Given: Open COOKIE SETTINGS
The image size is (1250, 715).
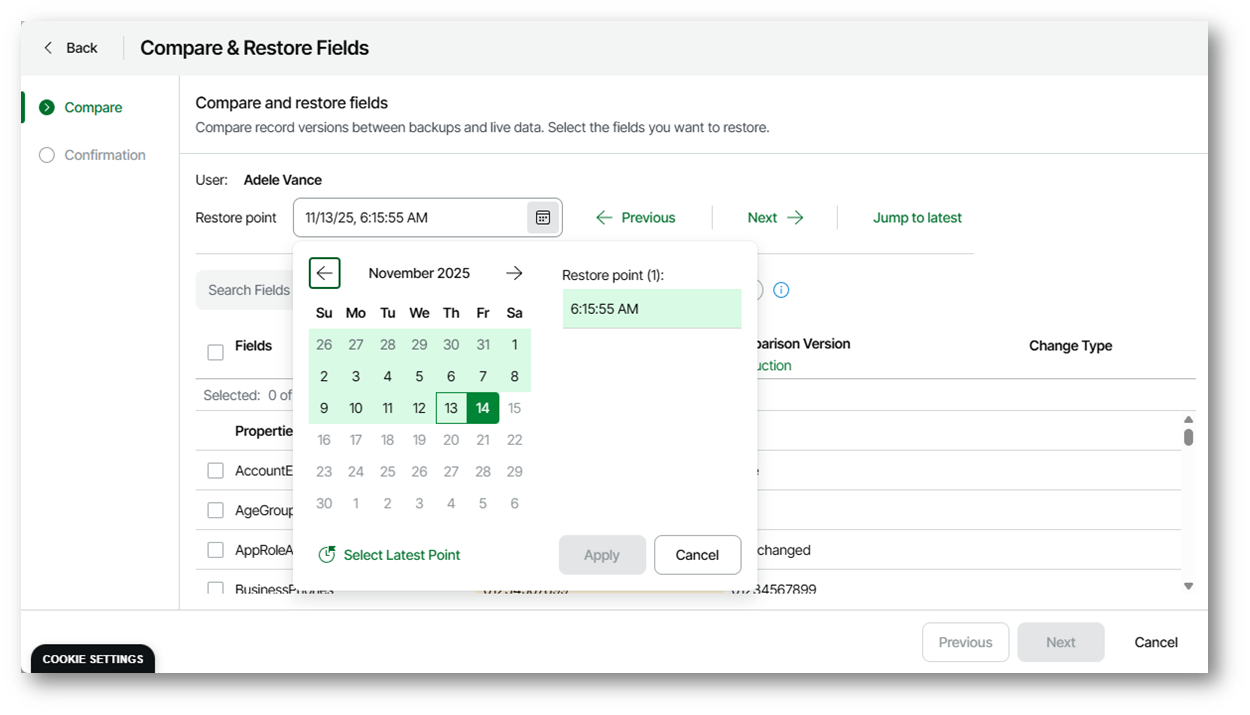Looking at the screenshot, I should pyautogui.click(x=93, y=659).
